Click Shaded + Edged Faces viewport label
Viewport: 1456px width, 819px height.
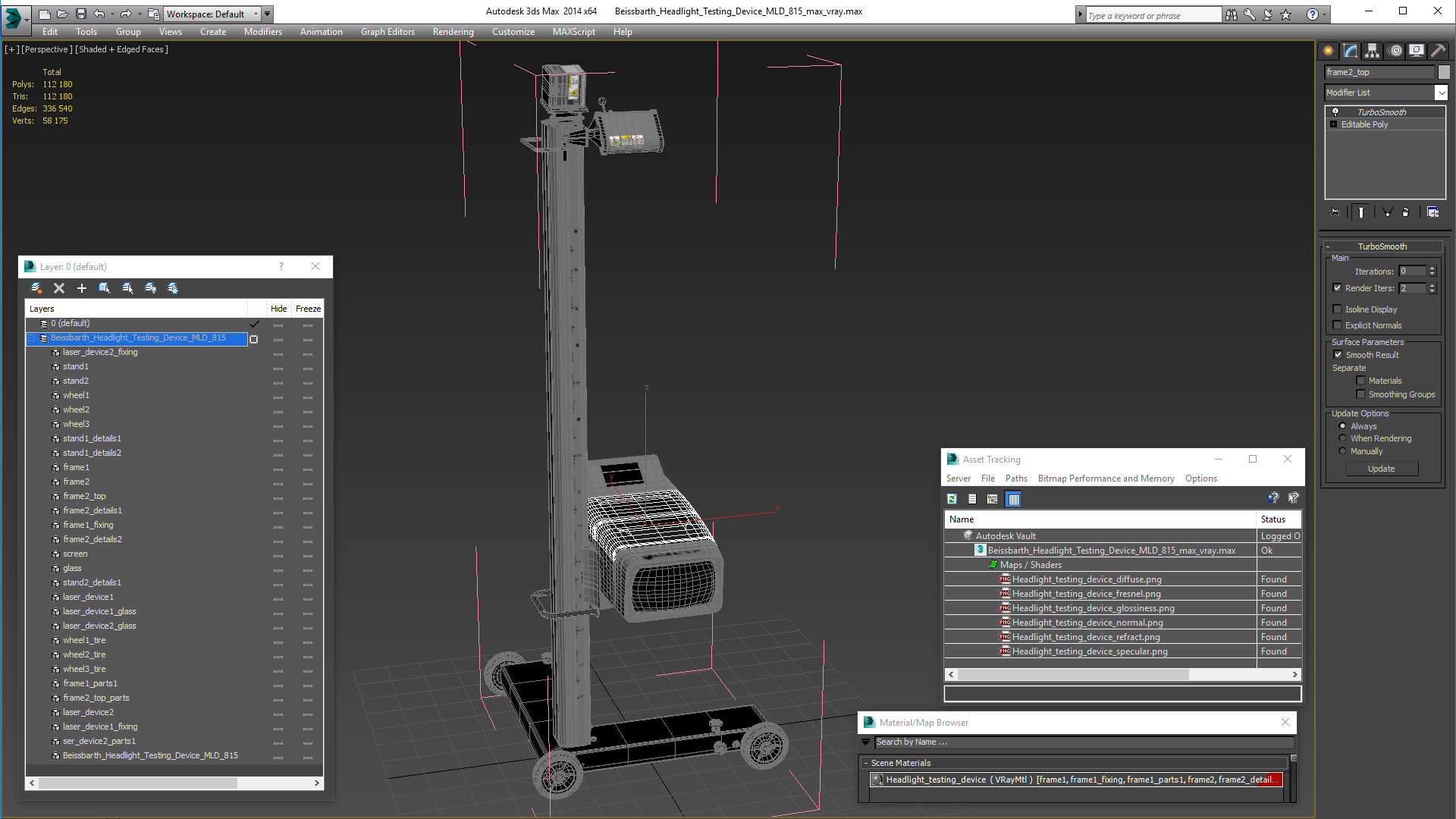pyautogui.click(x=121, y=49)
